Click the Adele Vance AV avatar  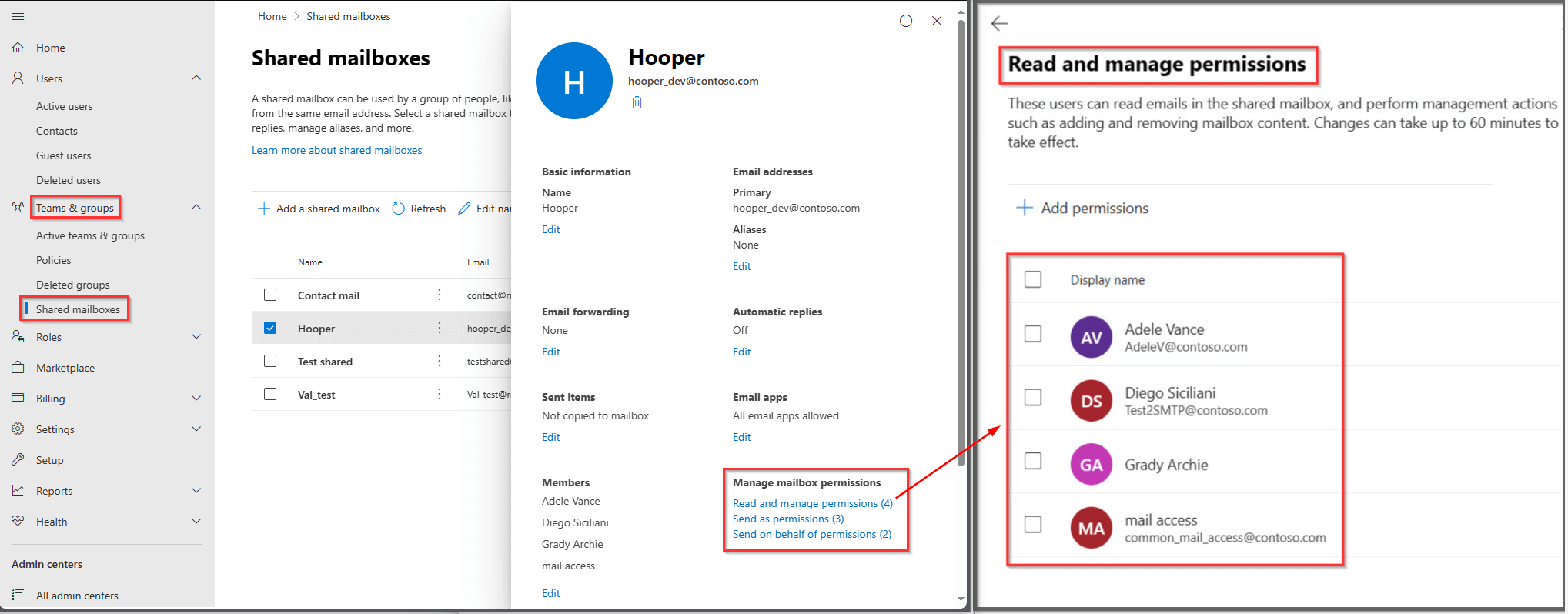tap(1091, 337)
